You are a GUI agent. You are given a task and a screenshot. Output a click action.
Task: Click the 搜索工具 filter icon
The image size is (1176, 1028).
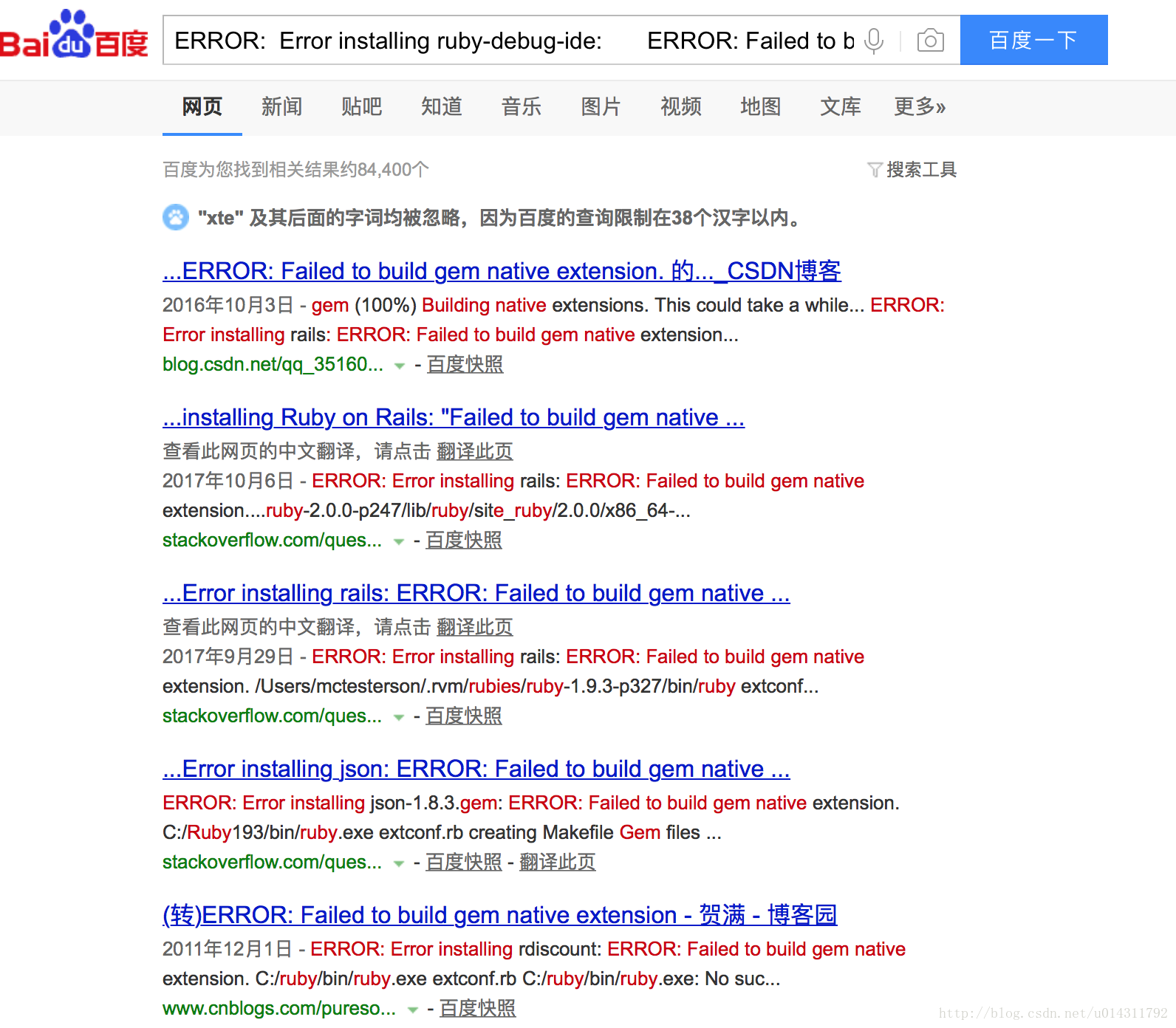point(875,170)
